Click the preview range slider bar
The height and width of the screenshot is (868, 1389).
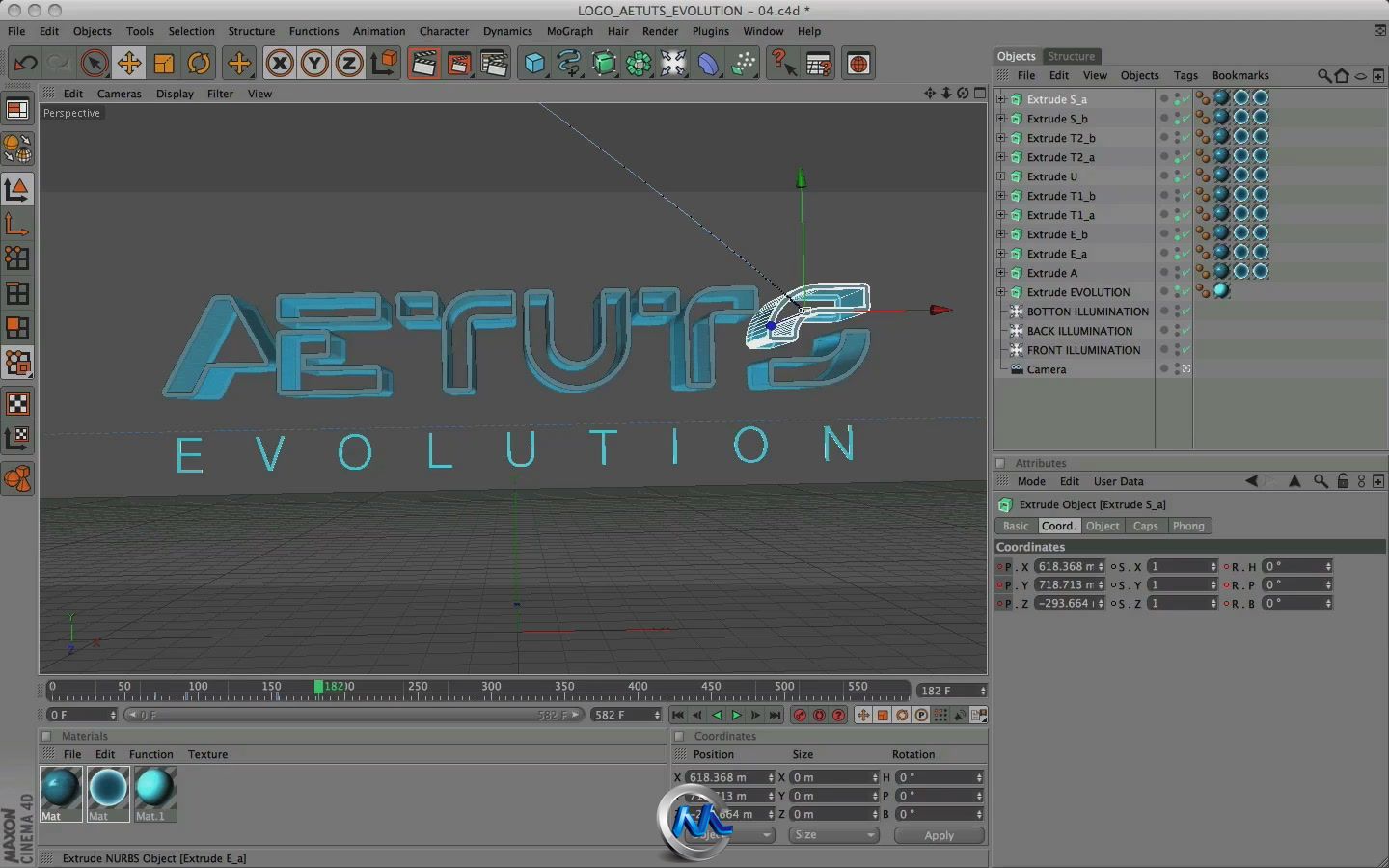[x=354, y=715]
